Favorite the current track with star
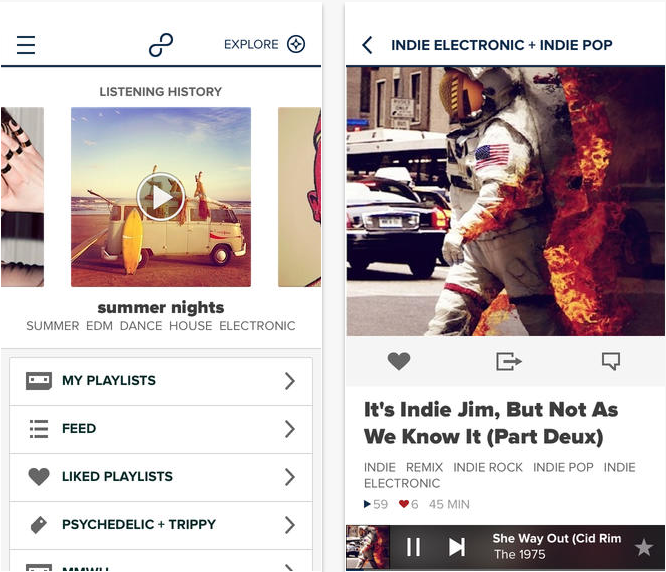The image size is (666, 572). pyautogui.click(x=644, y=547)
